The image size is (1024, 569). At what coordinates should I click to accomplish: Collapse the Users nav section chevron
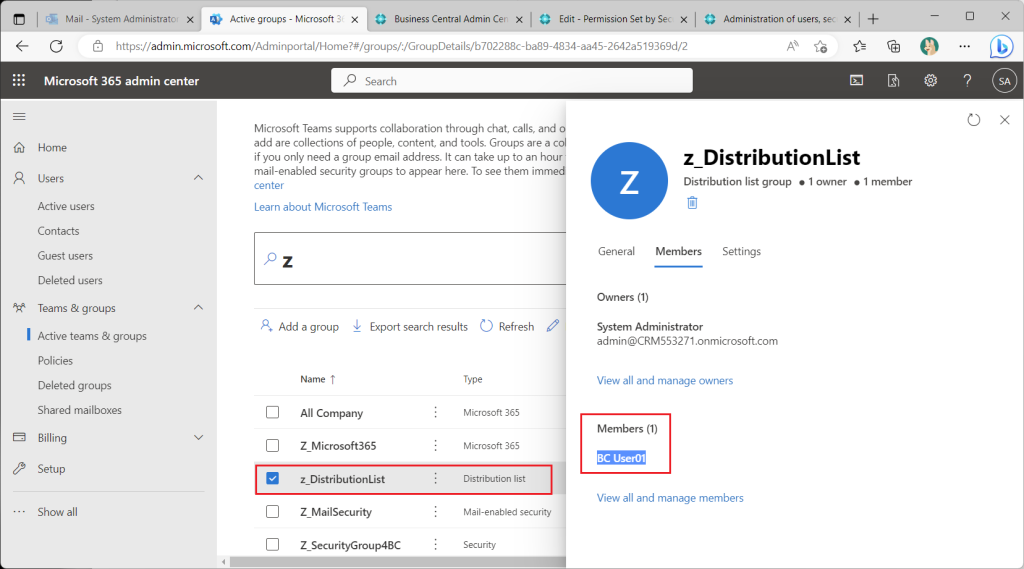(x=199, y=178)
